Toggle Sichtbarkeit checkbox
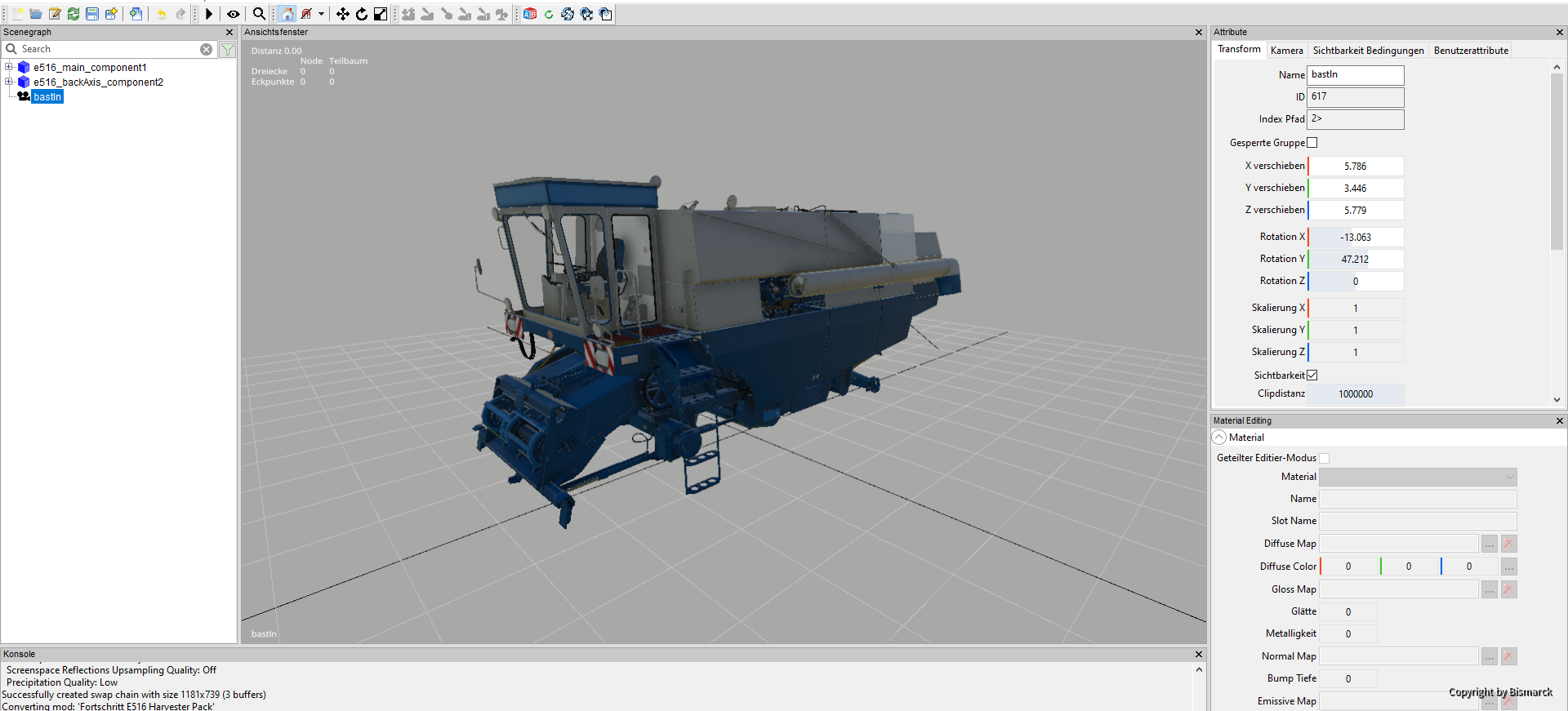 tap(1312, 375)
